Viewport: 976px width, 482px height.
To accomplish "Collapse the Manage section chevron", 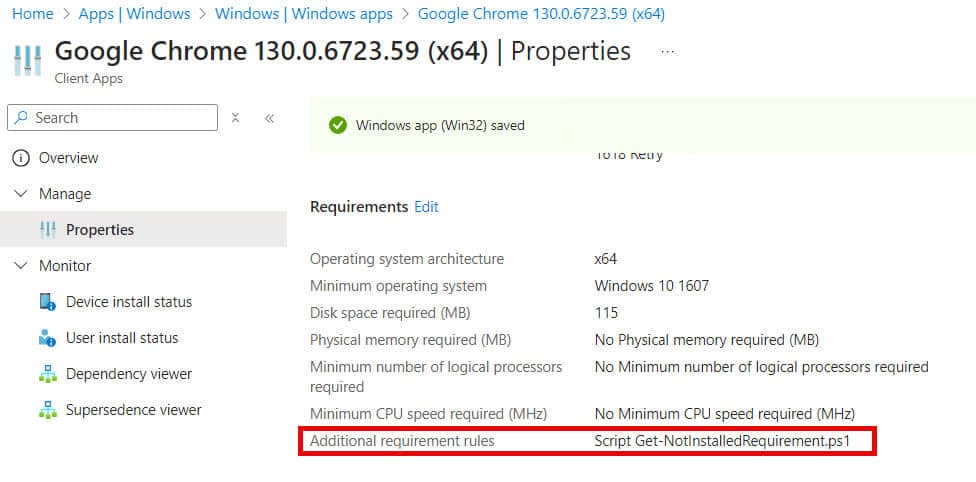I will pos(21,194).
